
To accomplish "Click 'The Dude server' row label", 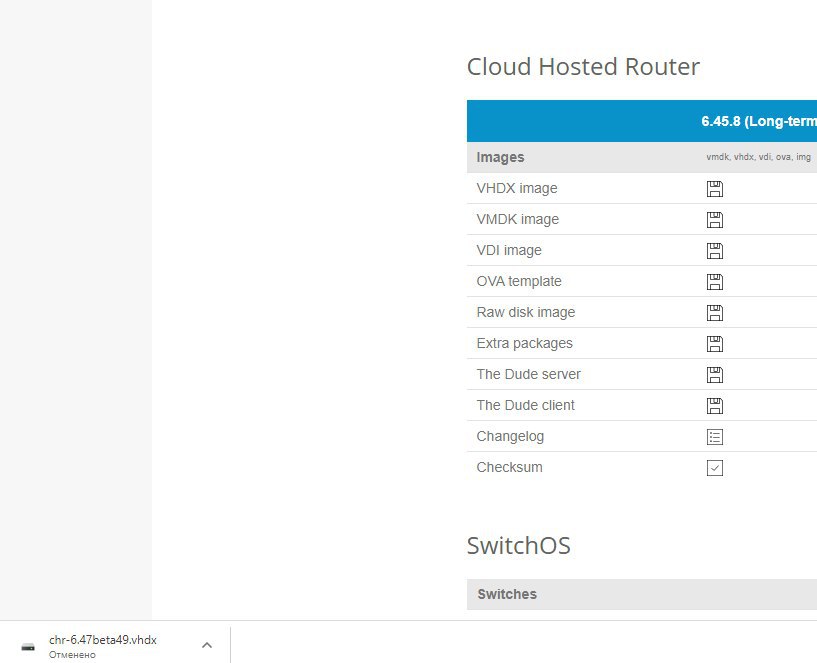I will pyautogui.click(x=528, y=374).
